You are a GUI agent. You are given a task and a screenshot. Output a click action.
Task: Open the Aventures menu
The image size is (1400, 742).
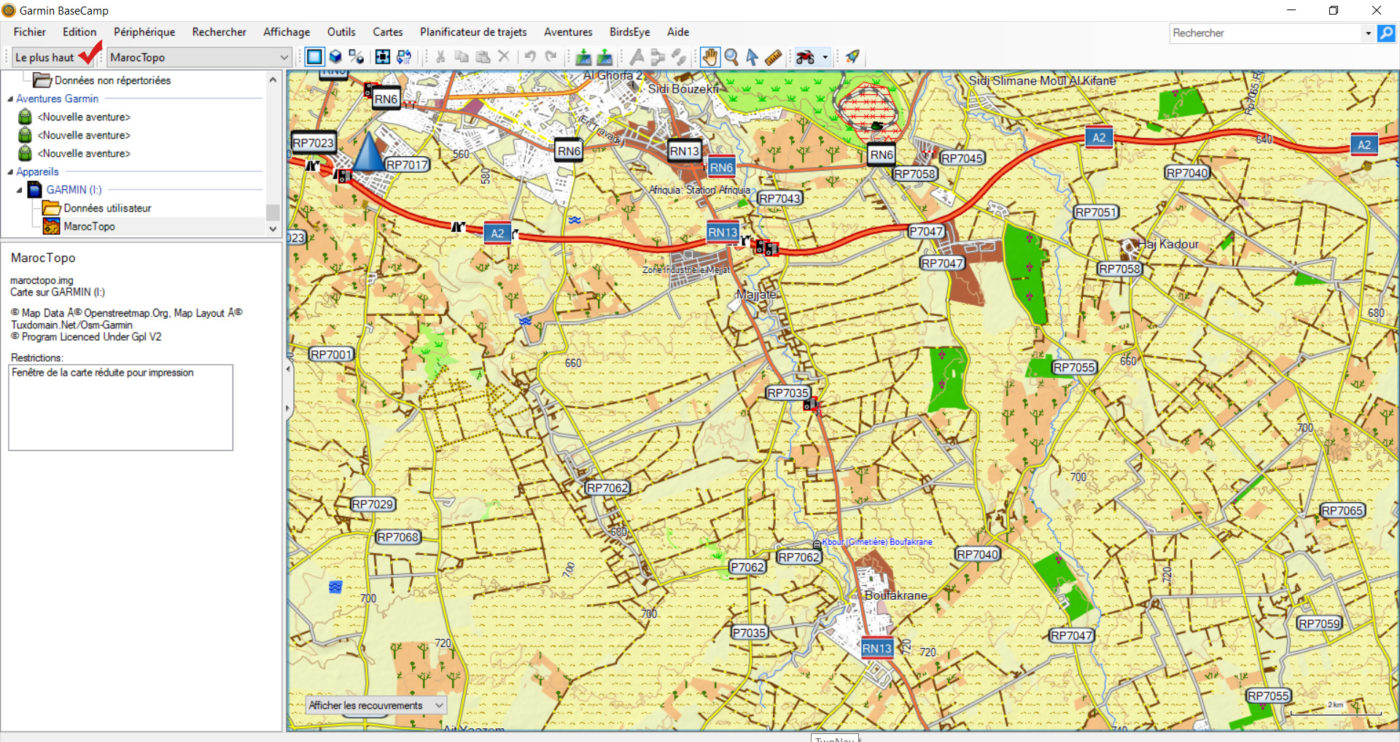[x=568, y=32]
